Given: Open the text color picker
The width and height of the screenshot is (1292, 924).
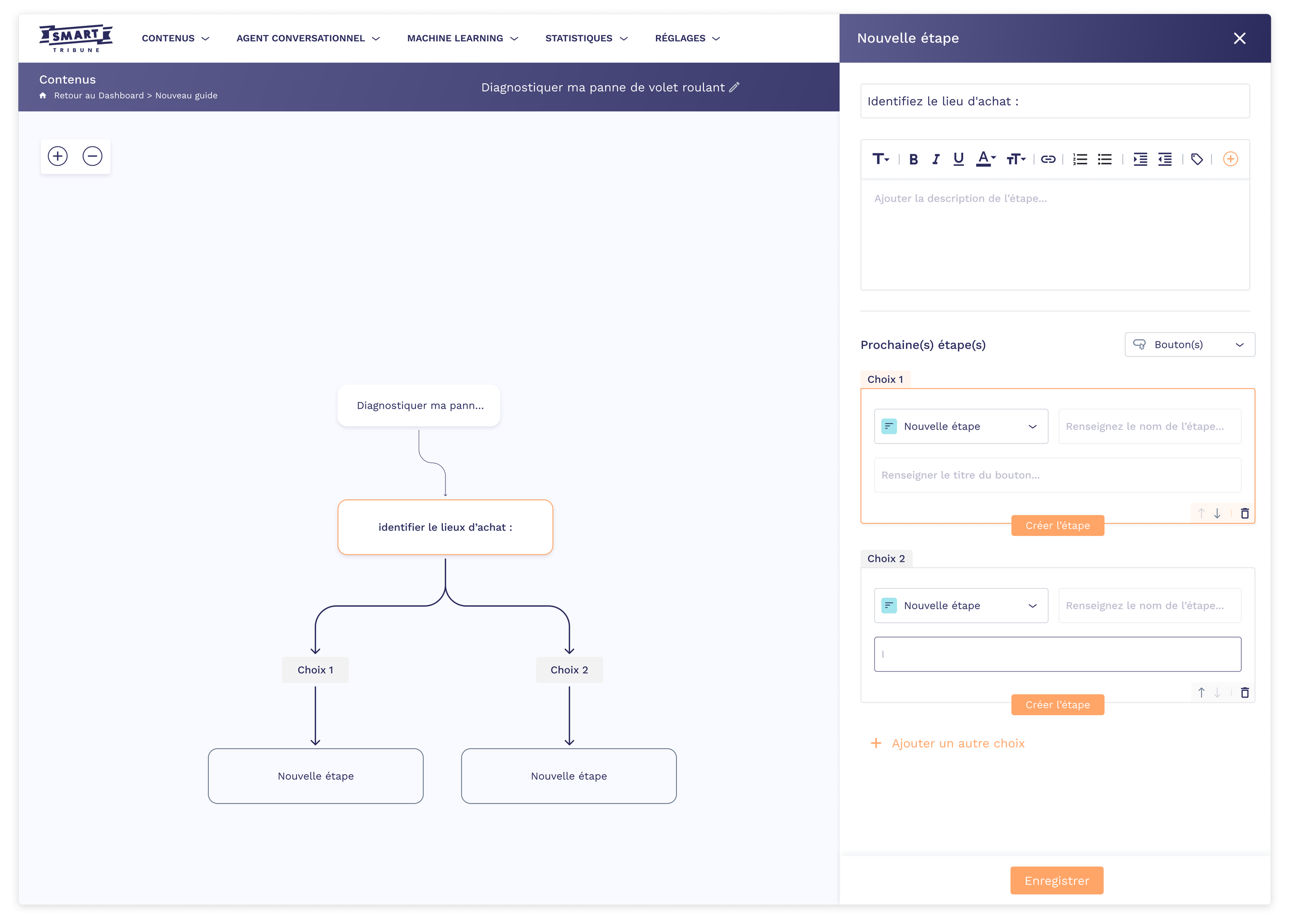Looking at the screenshot, I should click(985, 159).
